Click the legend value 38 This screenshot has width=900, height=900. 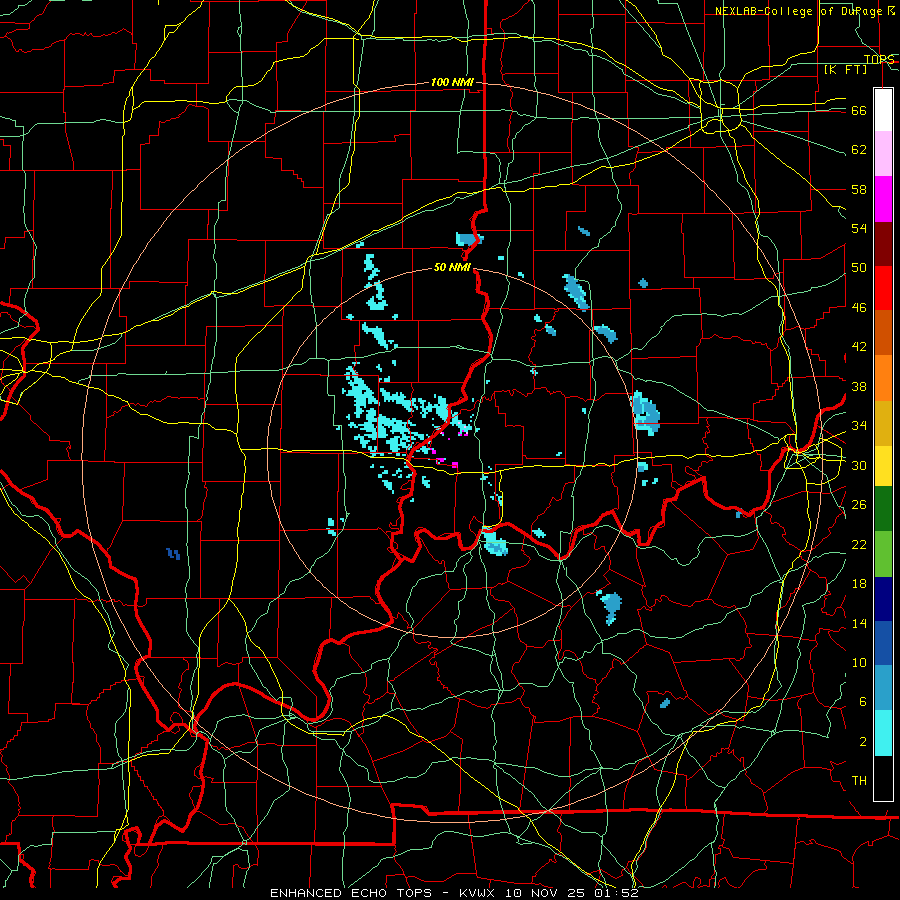(x=859, y=386)
